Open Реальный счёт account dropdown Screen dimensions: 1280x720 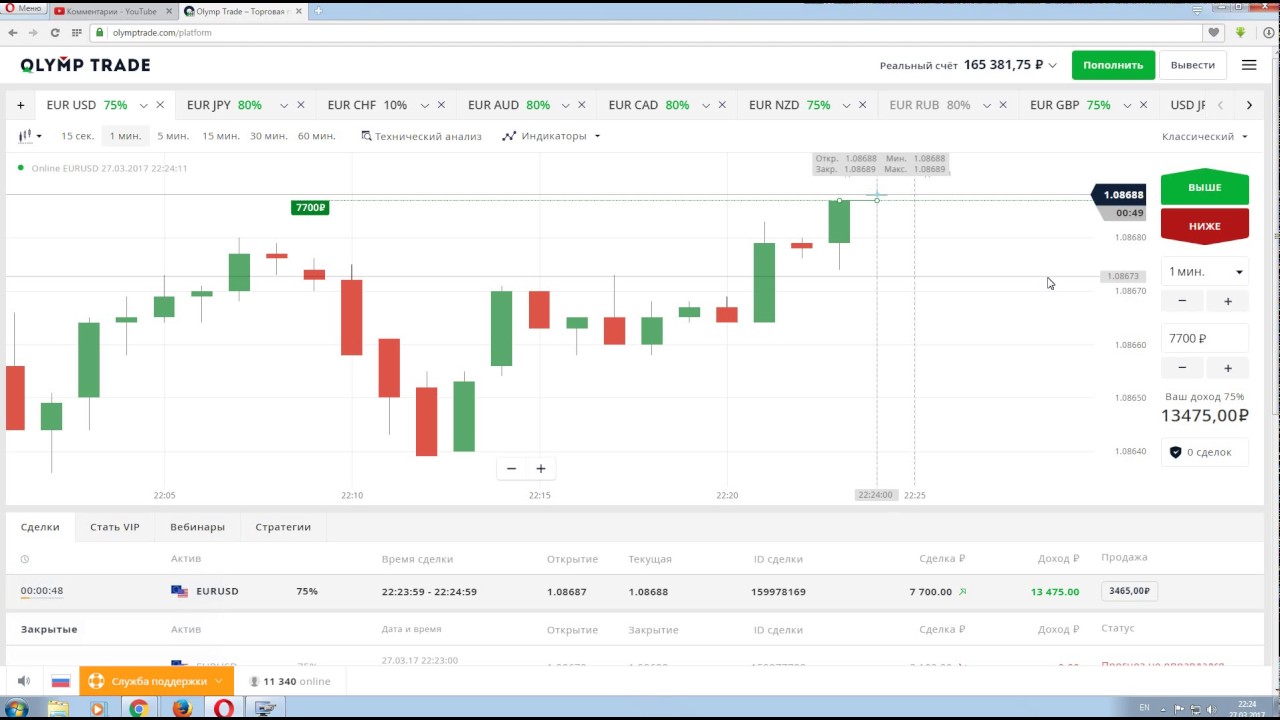(x=968, y=65)
